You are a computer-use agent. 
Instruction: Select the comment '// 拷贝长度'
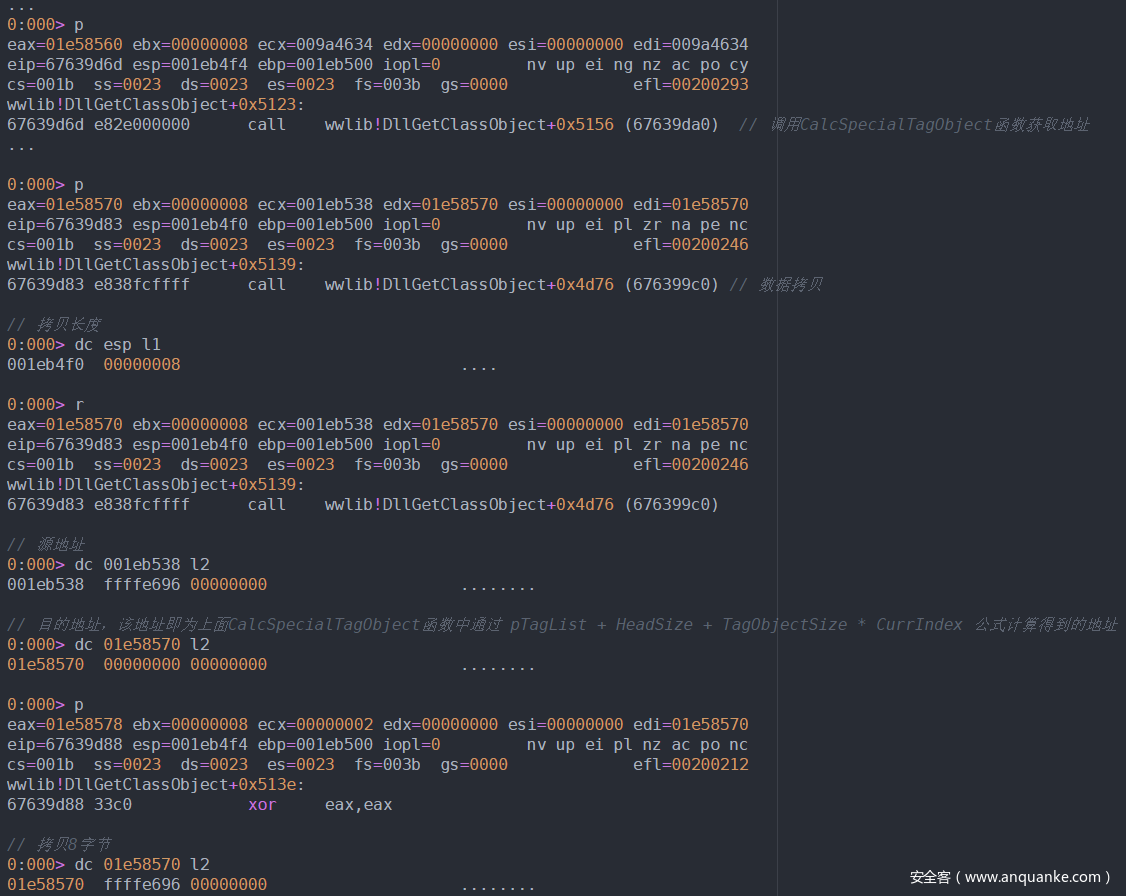coord(54,325)
